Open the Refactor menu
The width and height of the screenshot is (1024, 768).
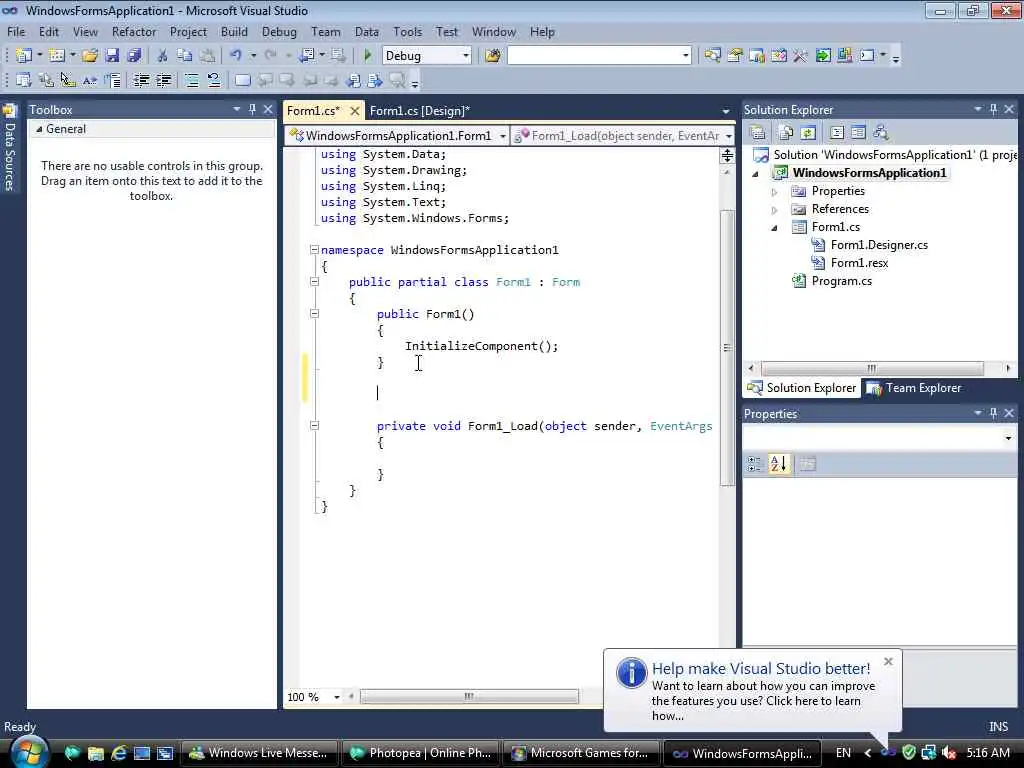[x=134, y=31]
